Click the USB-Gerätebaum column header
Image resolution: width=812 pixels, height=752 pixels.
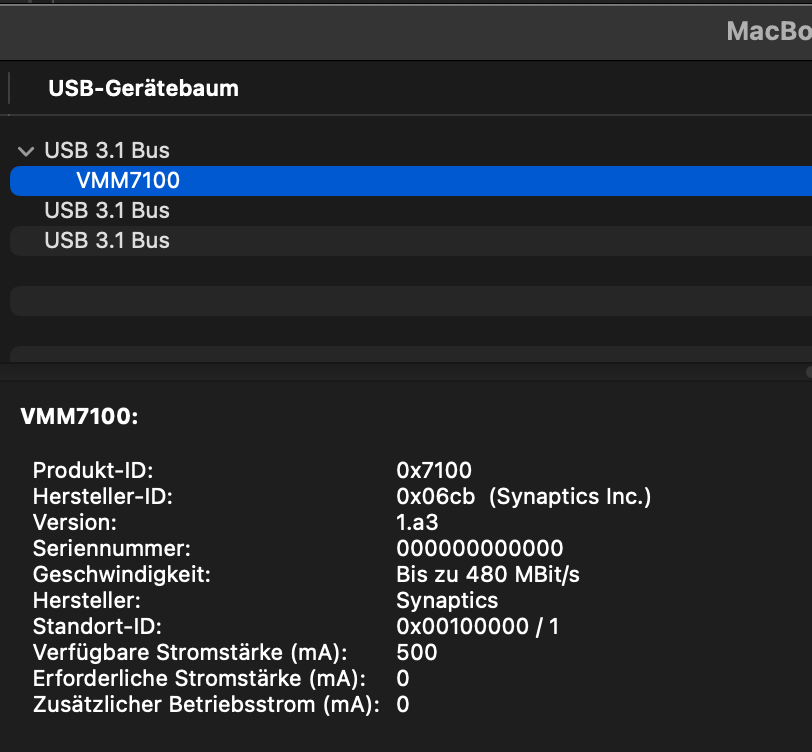coord(143,88)
